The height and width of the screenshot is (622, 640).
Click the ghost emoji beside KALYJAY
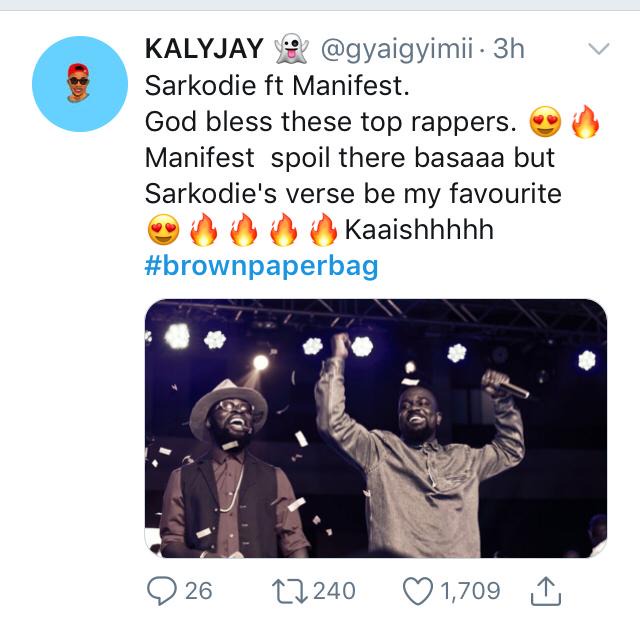[292, 49]
